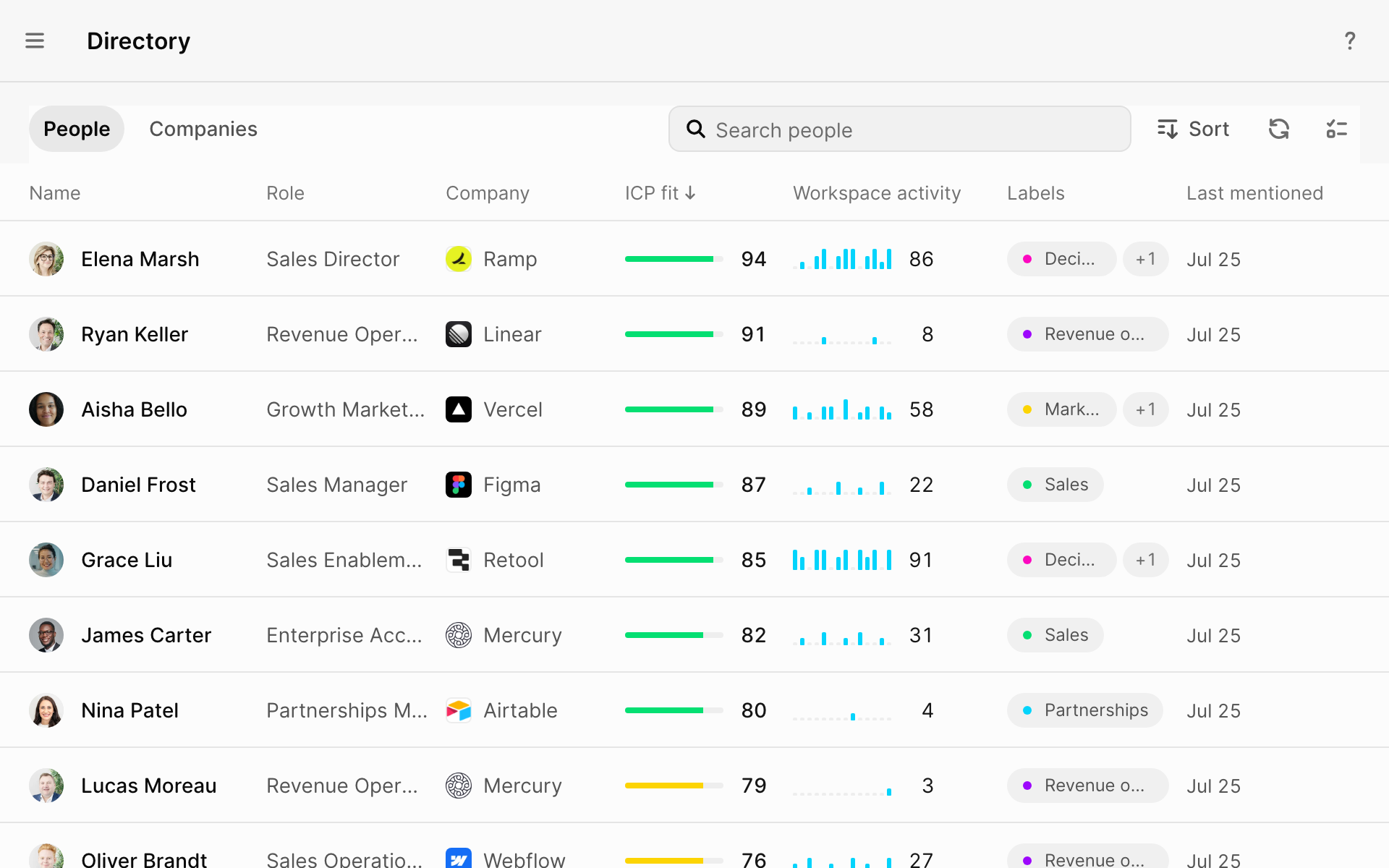Click the Vercel company logo
This screenshot has width=1389, height=868.
click(x=459, y=409)
